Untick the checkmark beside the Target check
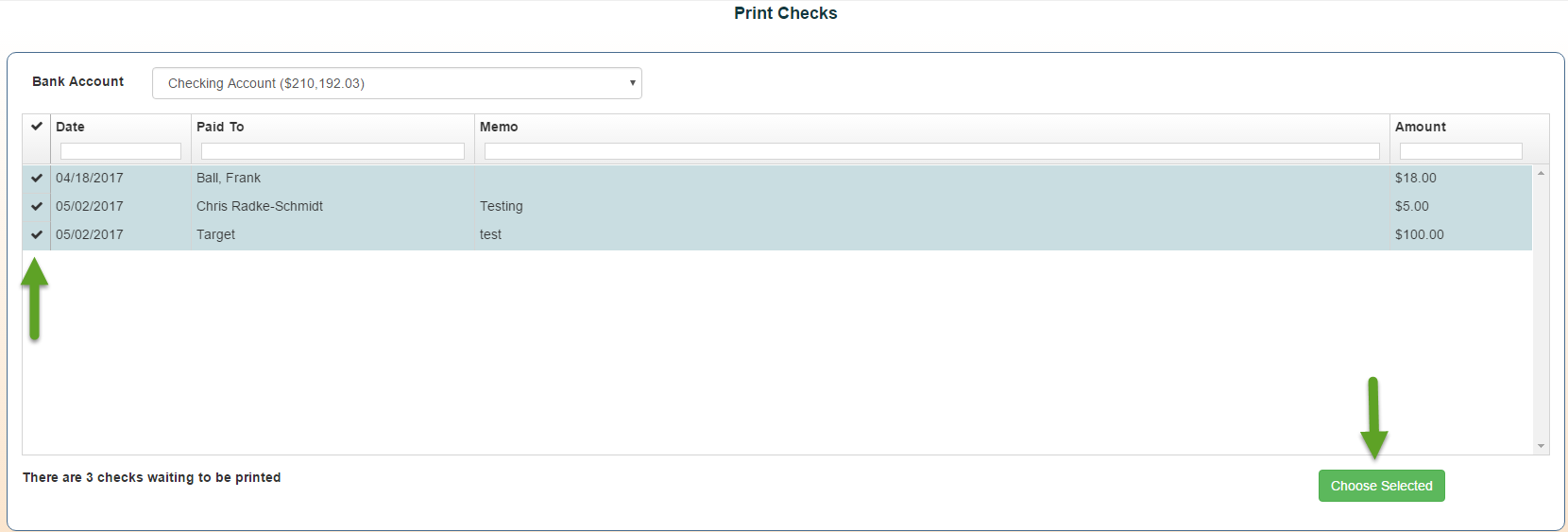The height and width of the screenshot is (532, 1568). click(x=37, y=234)
